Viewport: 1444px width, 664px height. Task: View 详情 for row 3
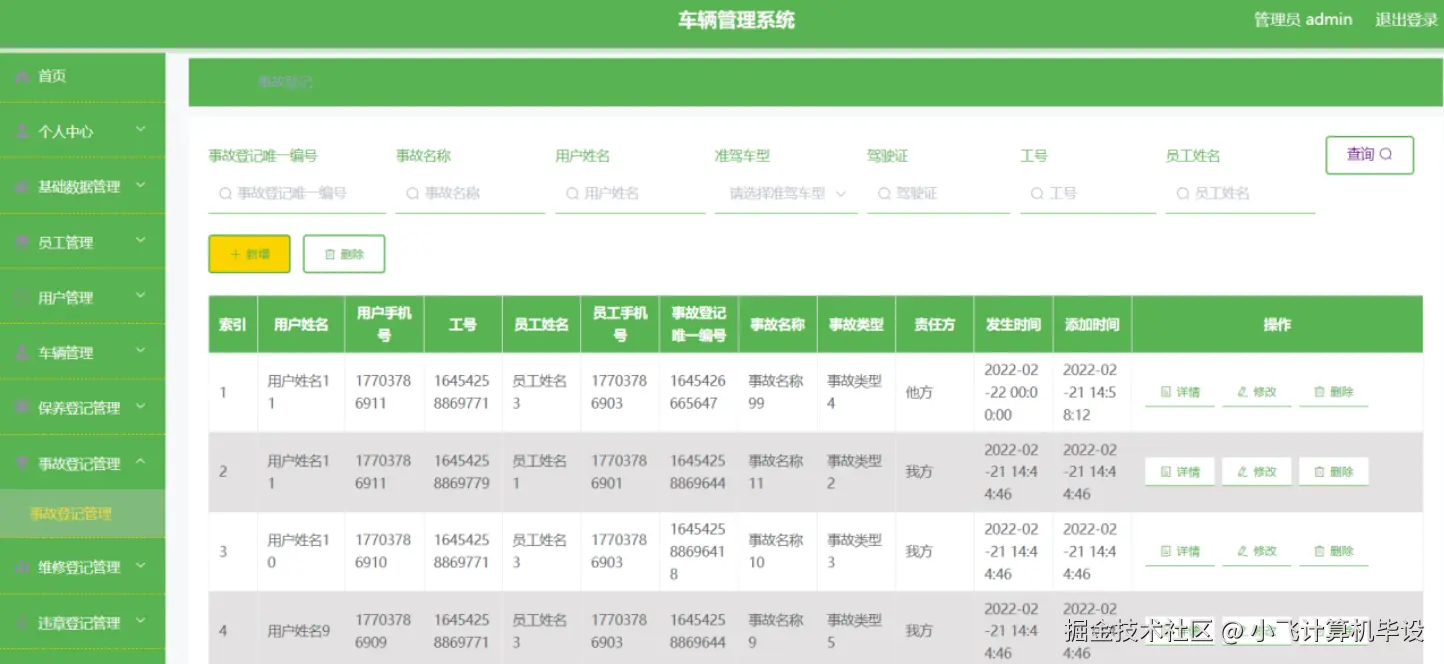(1180, 551)
